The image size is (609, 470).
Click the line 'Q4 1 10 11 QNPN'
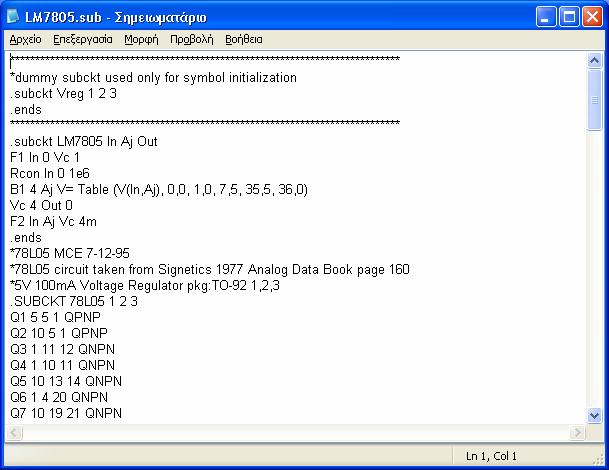[63, 365]
